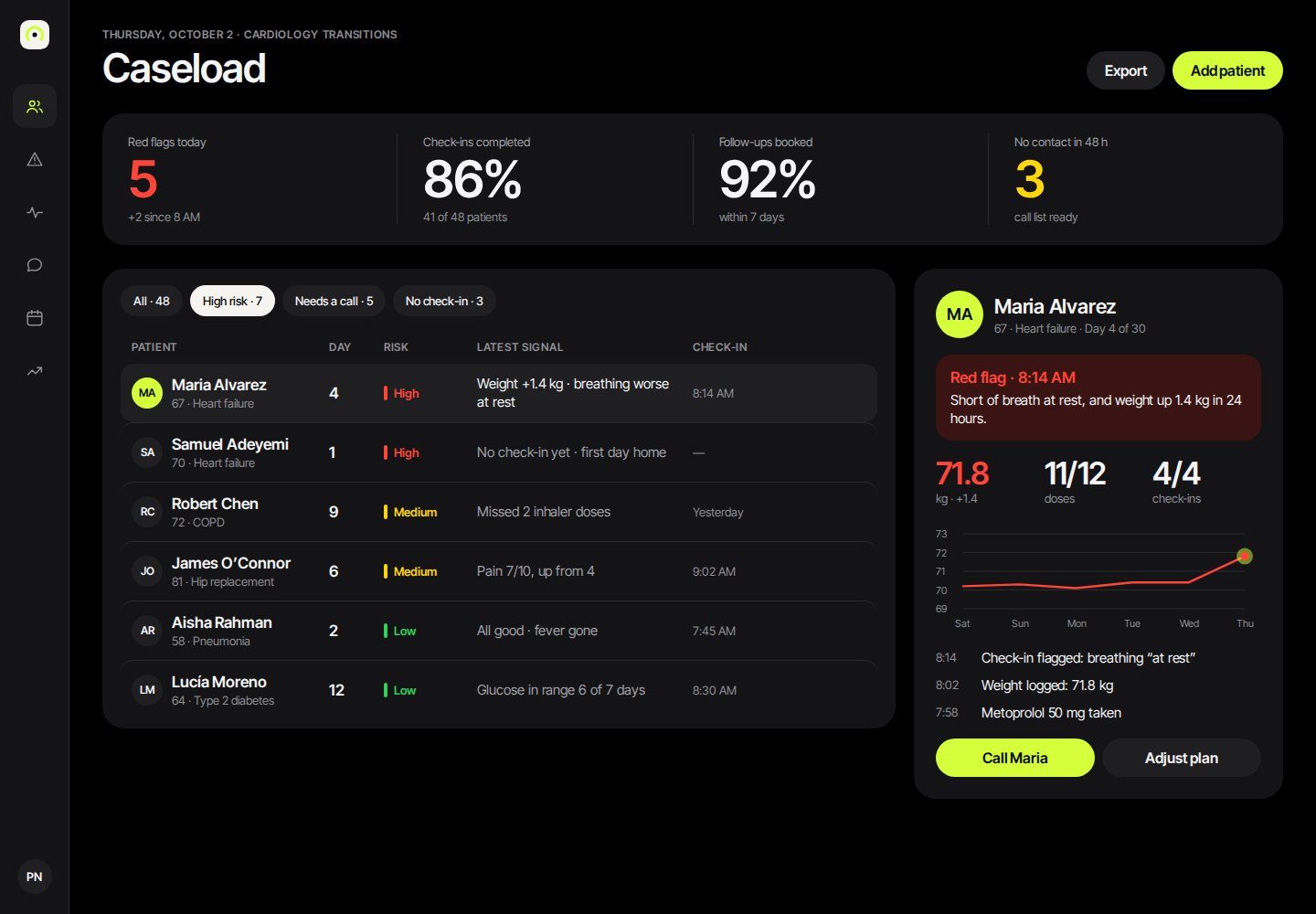1316x914 pixels.
Task: Click the large MA avatar in detail panel
Action: click(959, 314)
